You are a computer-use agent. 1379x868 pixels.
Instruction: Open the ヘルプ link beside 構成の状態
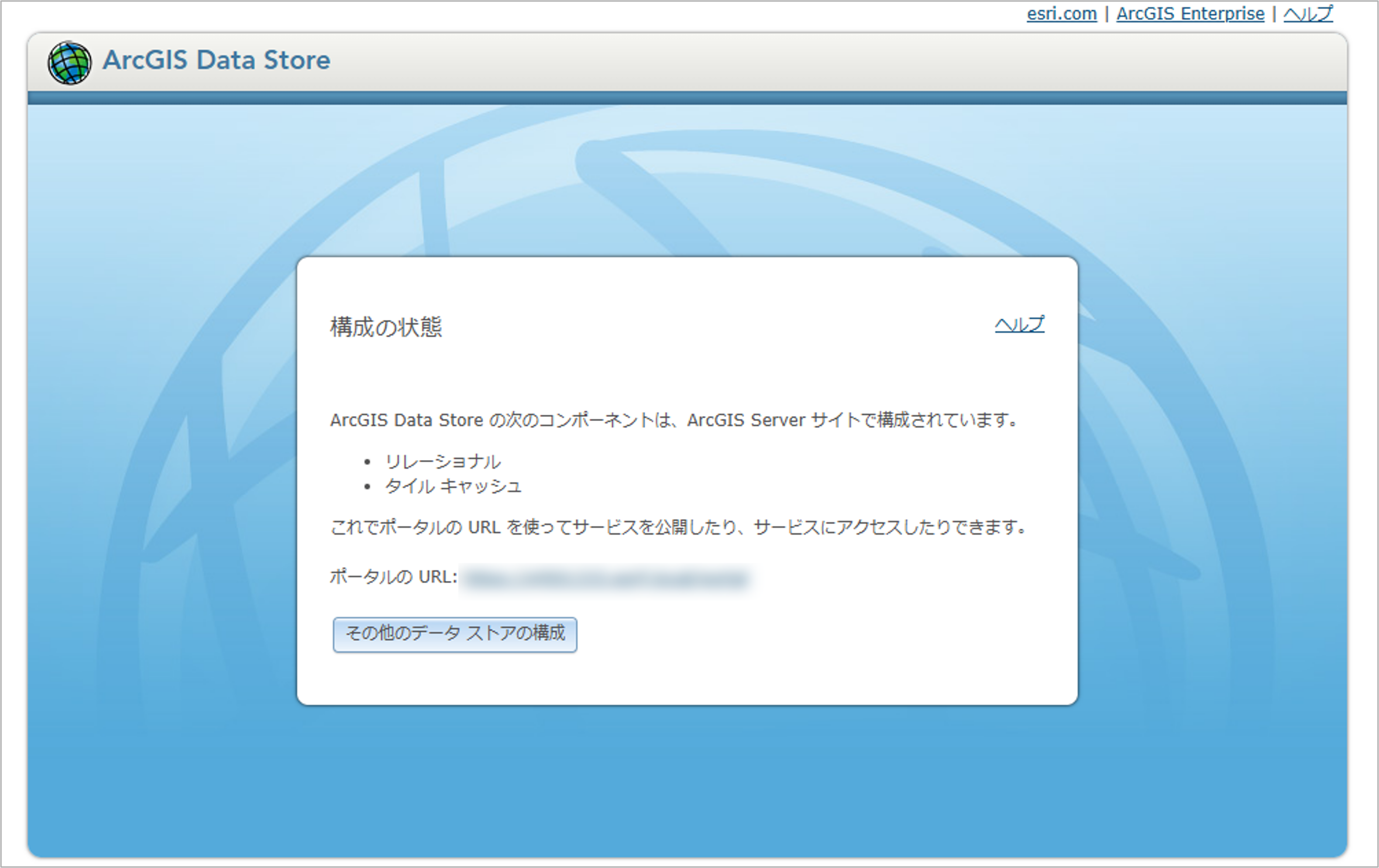click(1019, 325)
